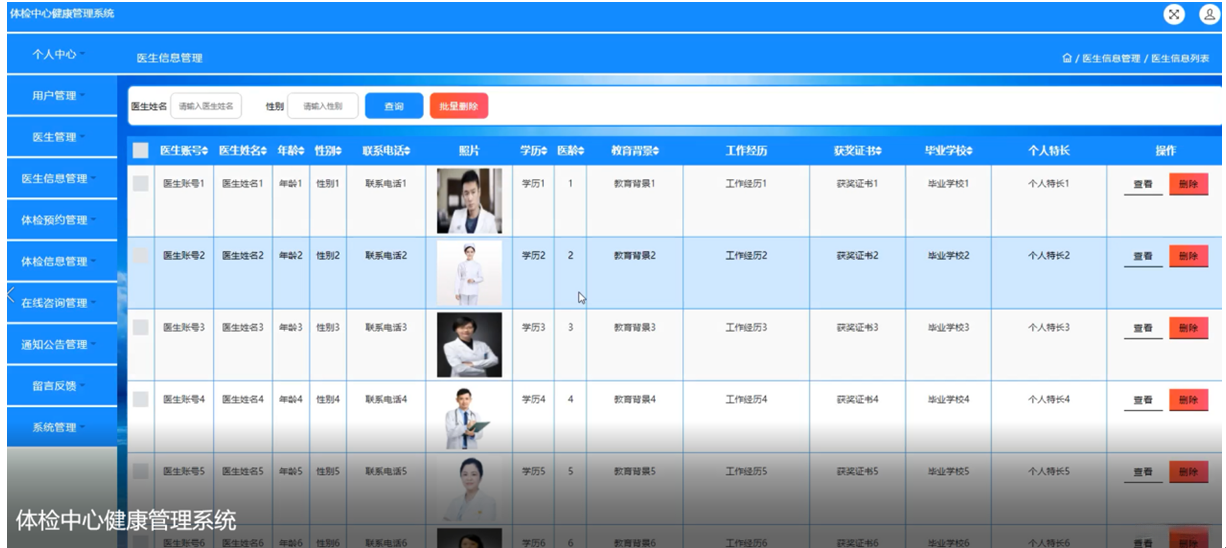
Task: Check the row checkbox for 医生账号3
Action: [141, 327]
